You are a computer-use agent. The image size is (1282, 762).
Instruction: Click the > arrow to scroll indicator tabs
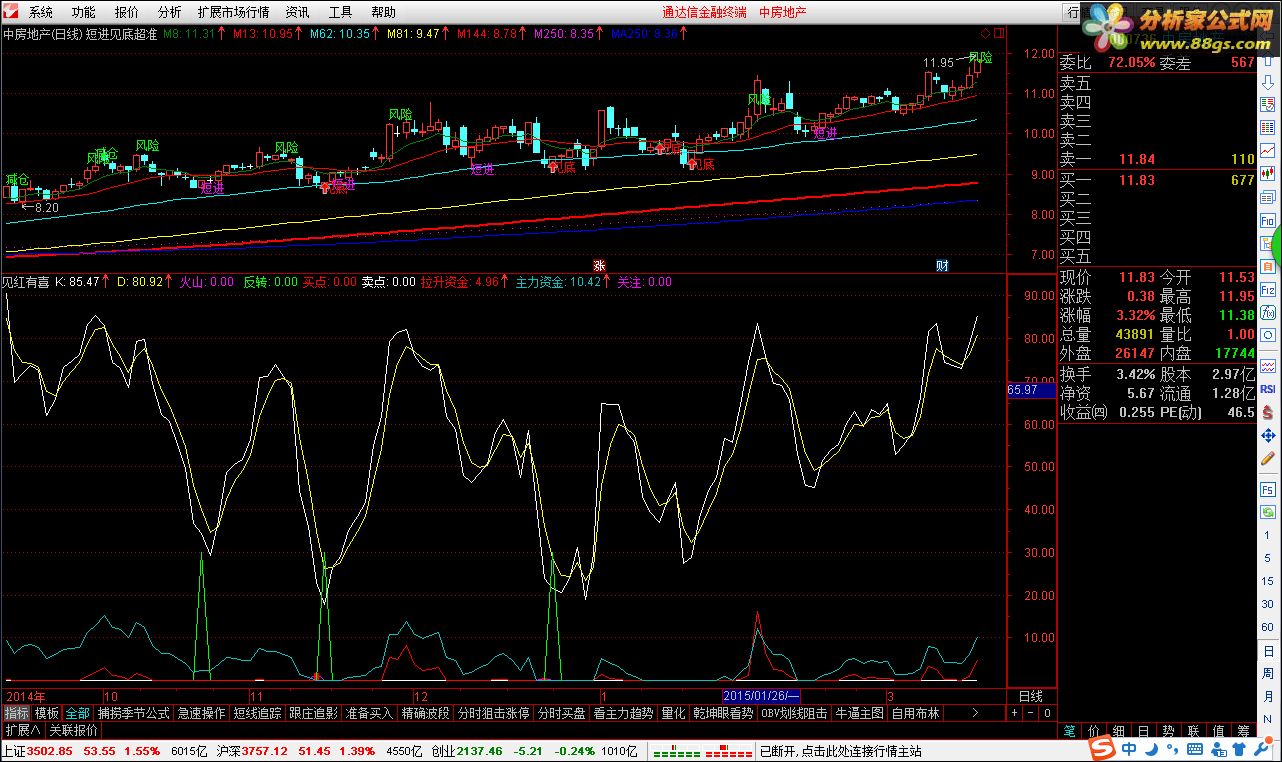(975, 713)
